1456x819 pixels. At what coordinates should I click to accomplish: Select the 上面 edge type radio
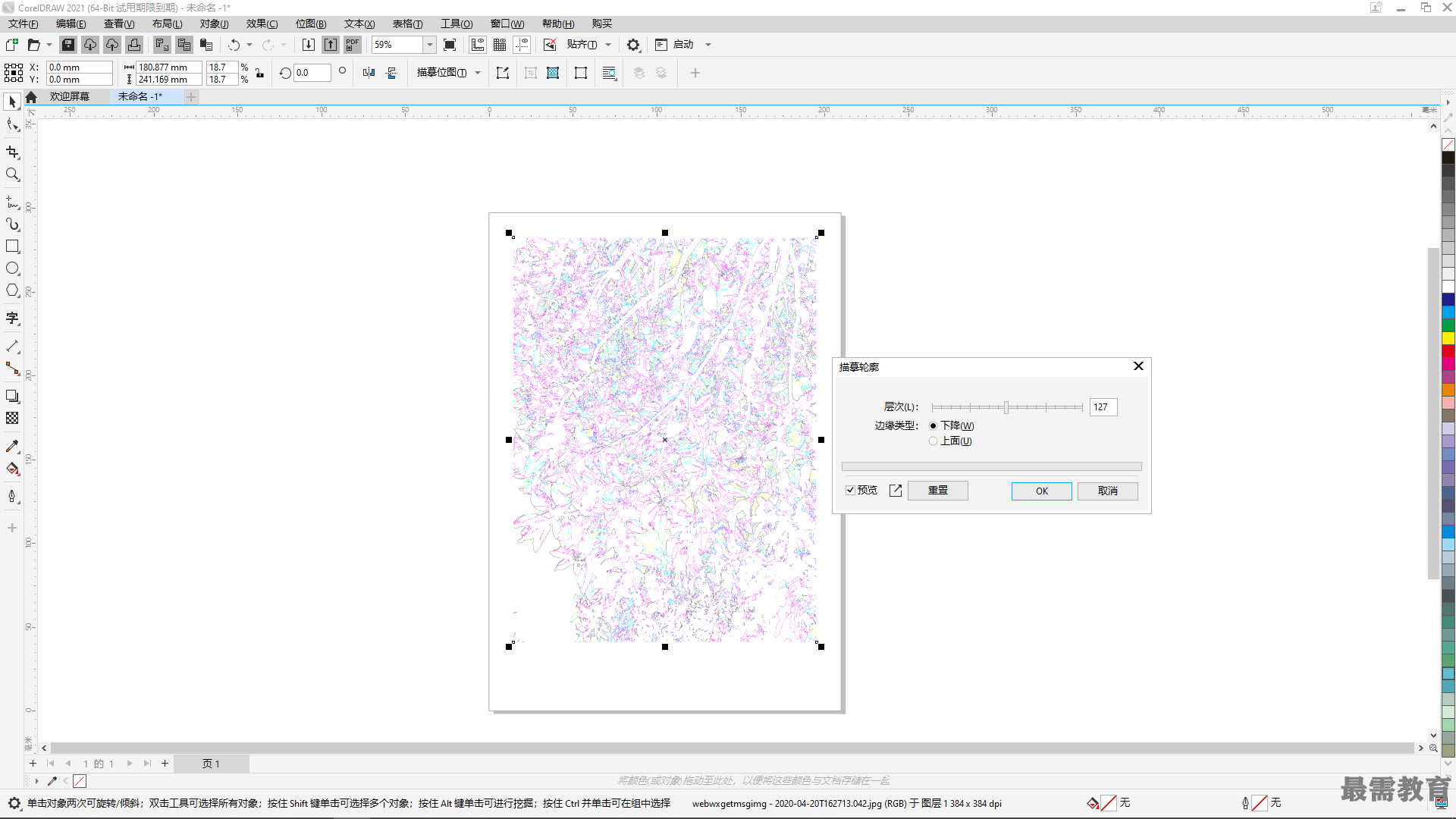pyautogui.click(x=933, y=441)
